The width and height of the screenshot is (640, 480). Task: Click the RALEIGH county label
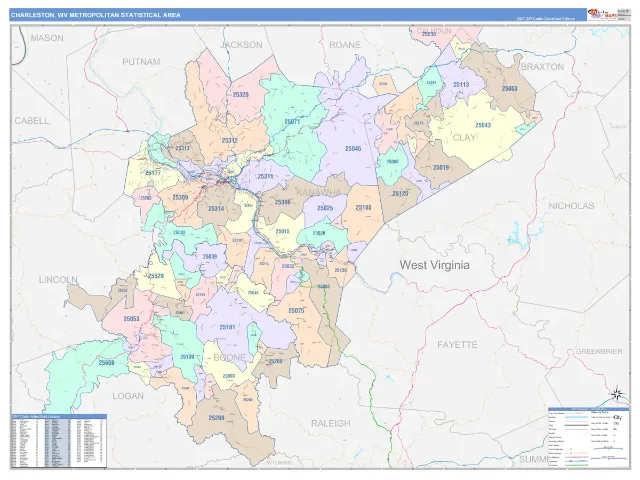[331, 423]
